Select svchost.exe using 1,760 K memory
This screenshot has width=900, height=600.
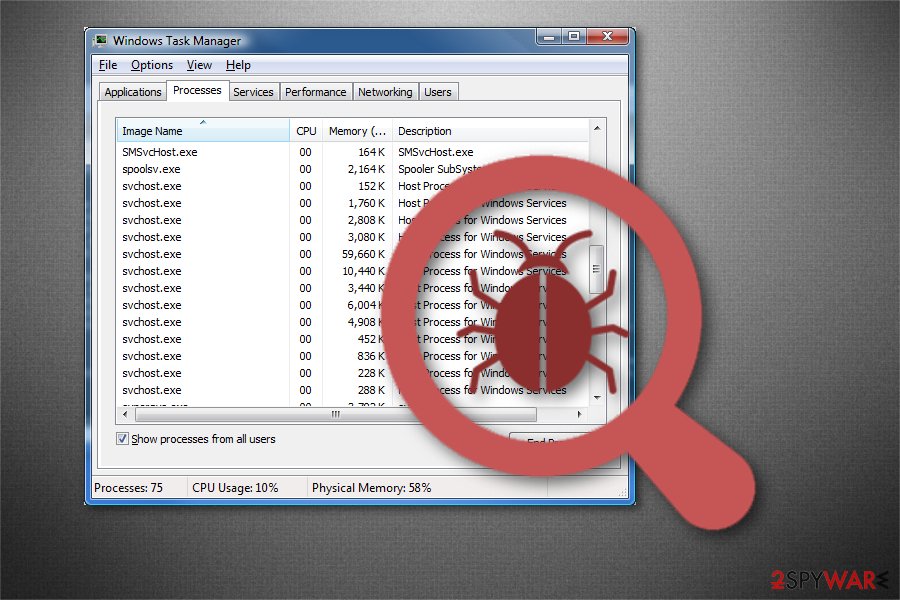[x=352, y=203]
